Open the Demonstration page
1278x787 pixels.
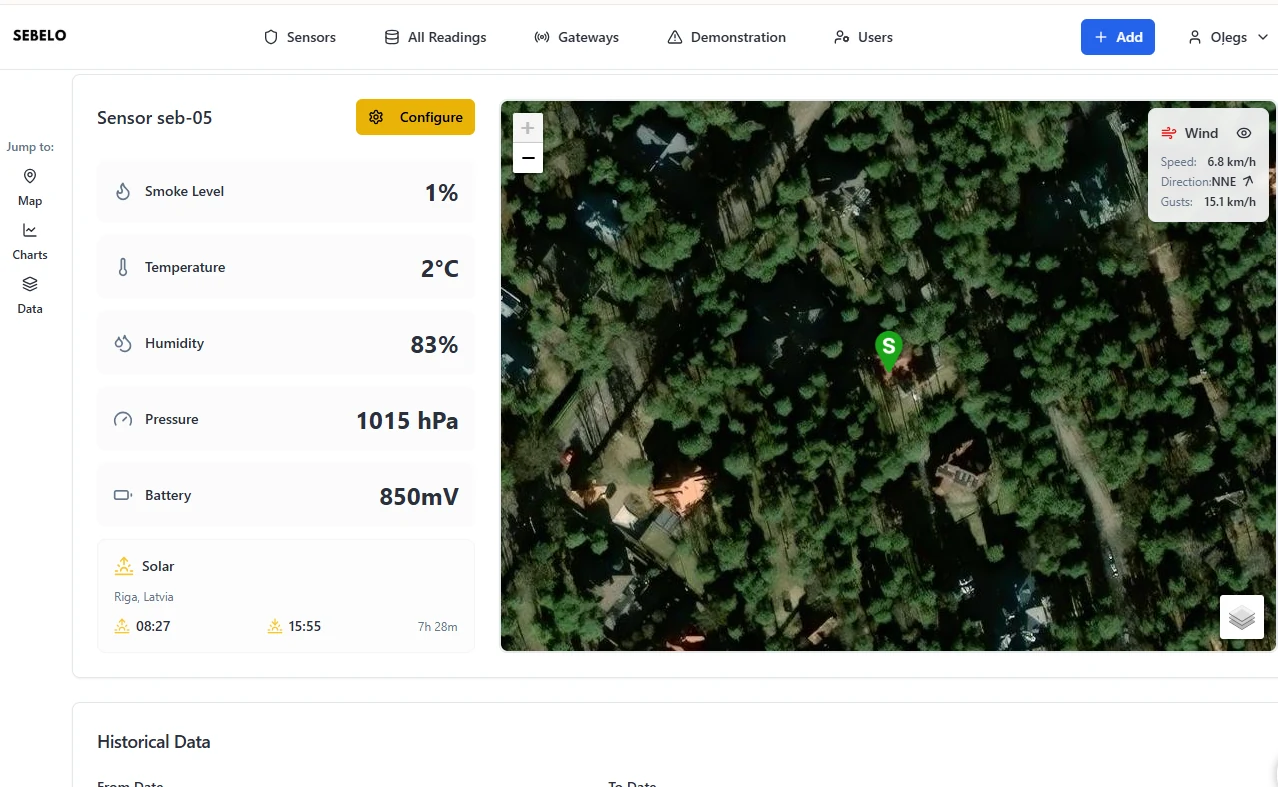coord(726,37)
